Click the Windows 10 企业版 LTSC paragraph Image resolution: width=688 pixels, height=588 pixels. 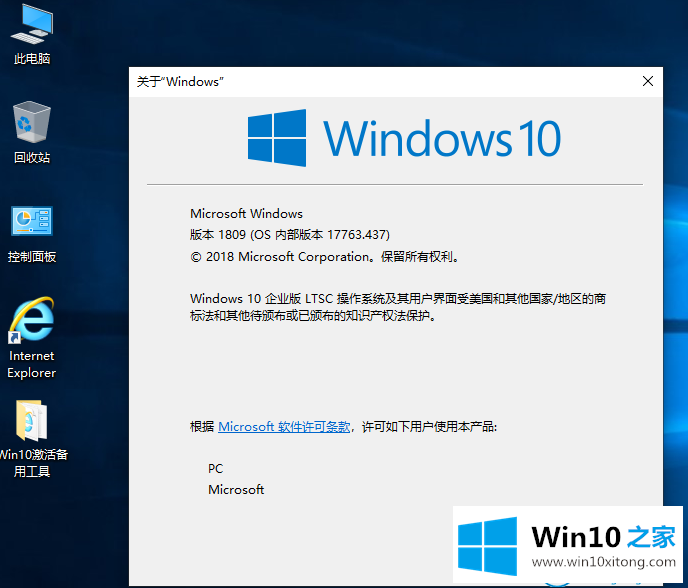click(x=398, y=307)
